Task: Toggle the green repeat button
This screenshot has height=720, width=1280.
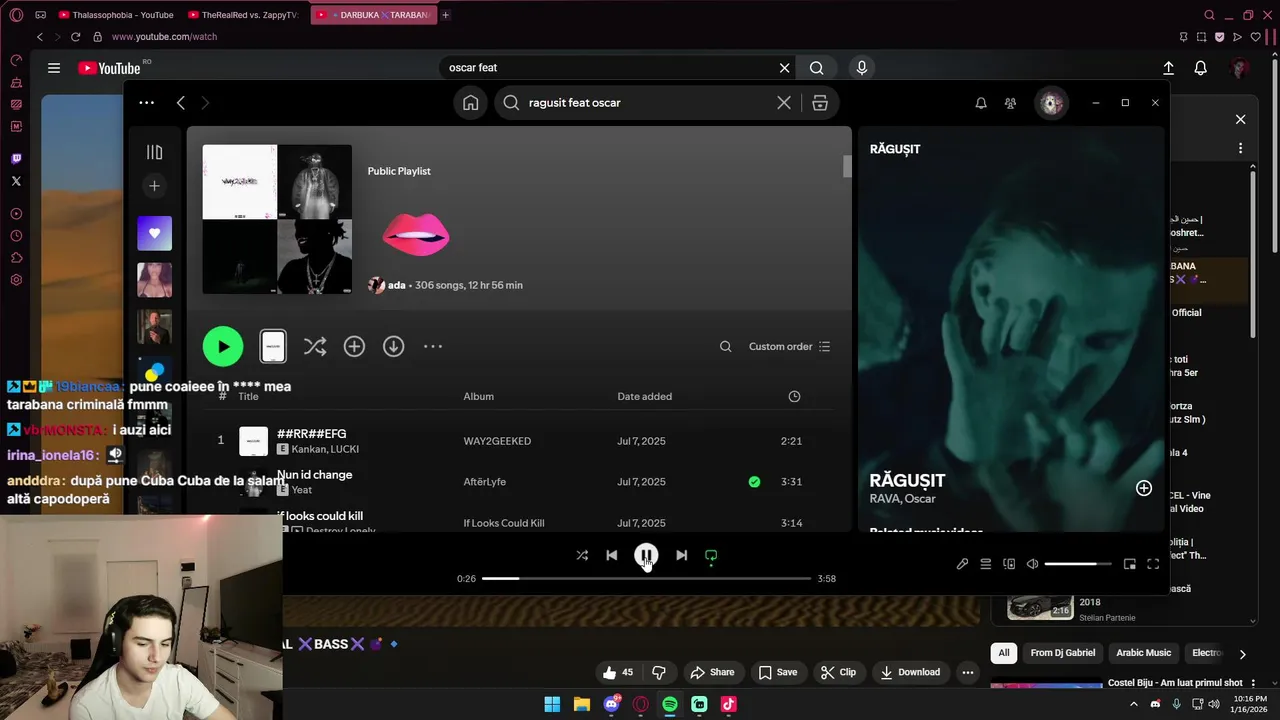Action: click(x=711, y=555)
